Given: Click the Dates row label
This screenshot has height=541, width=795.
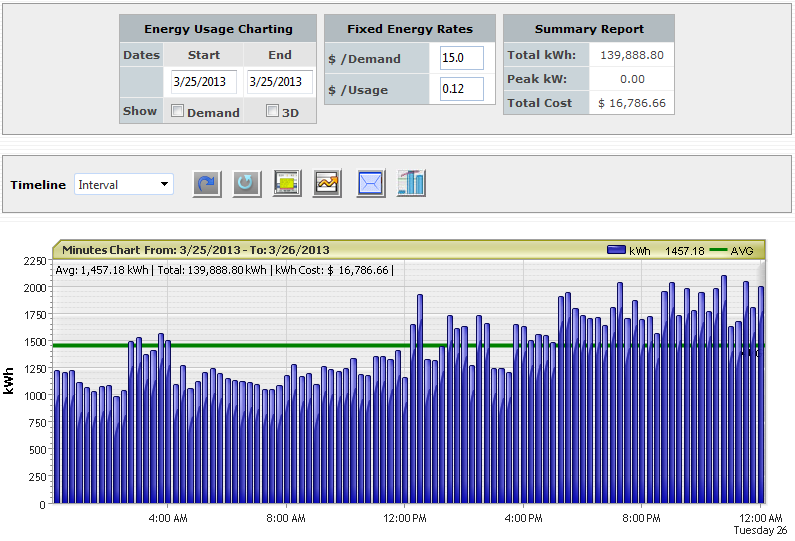Looking at the screenshot, I should [x=141, y=55].
